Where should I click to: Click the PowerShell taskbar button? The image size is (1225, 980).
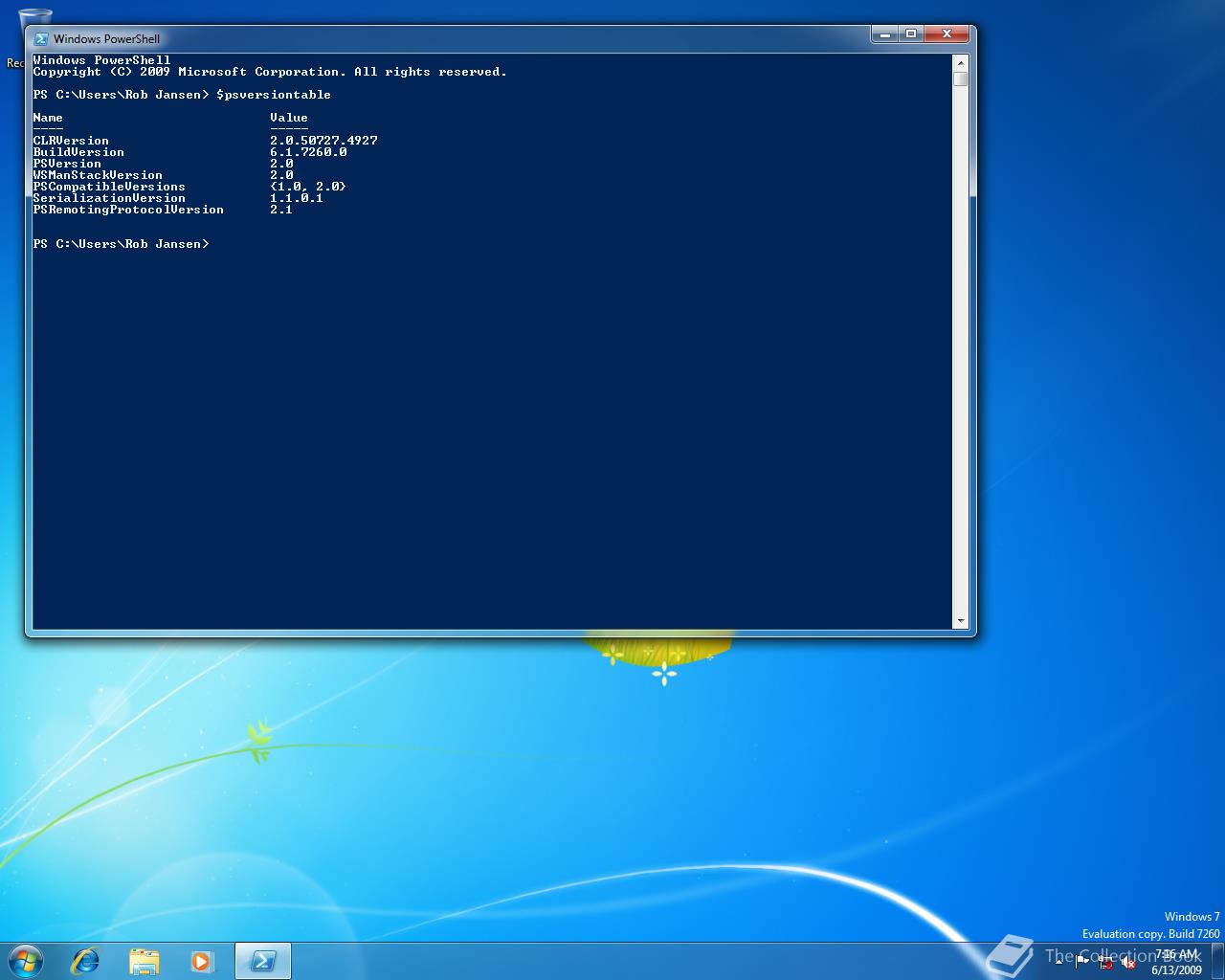[262, 961]
